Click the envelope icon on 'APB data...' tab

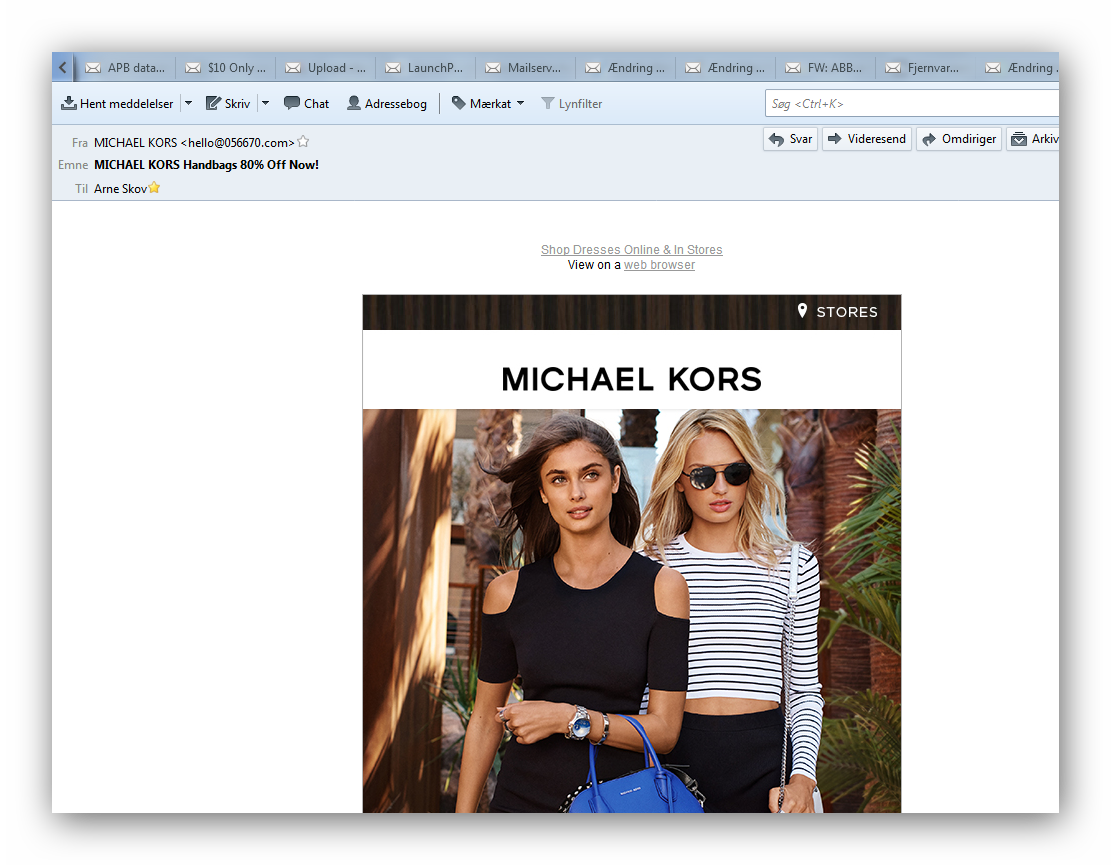click(x=93, y=68)
